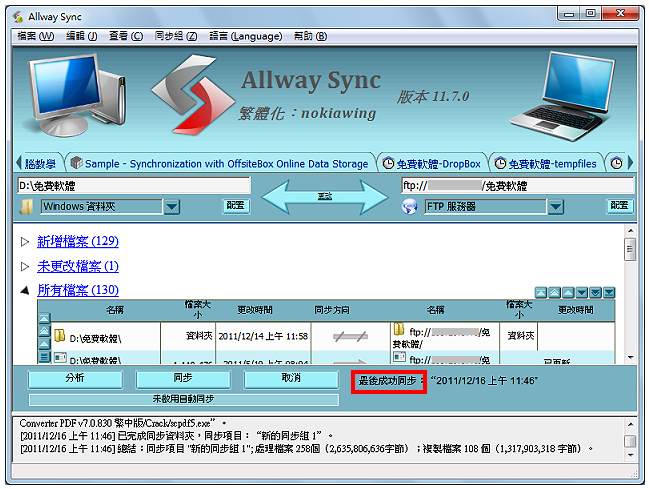Click the log line 已完成同步資料夾
Screen dimensions: 649x489
(x=176, y=436)
